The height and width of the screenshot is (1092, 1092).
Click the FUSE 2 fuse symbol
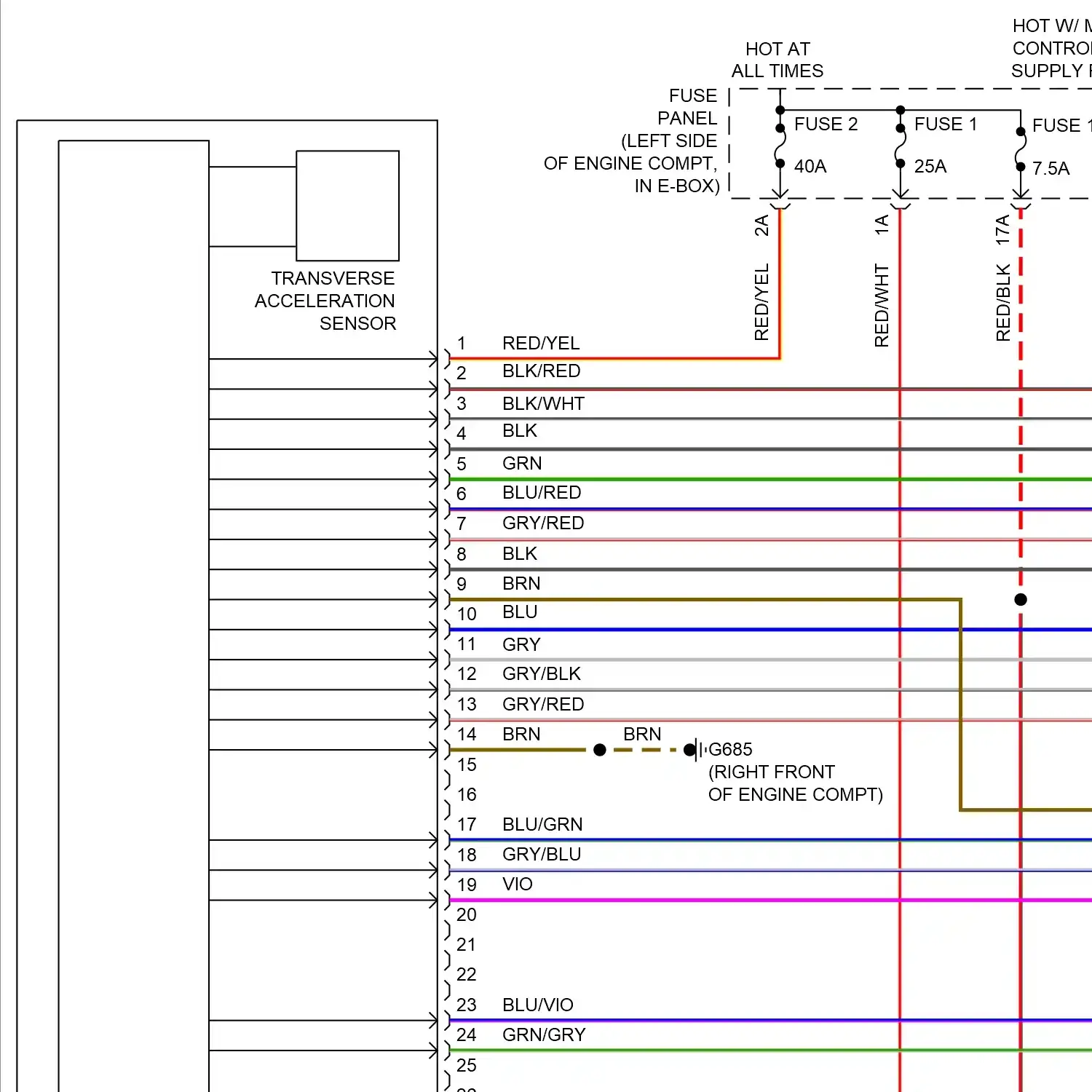click(780, 146)
